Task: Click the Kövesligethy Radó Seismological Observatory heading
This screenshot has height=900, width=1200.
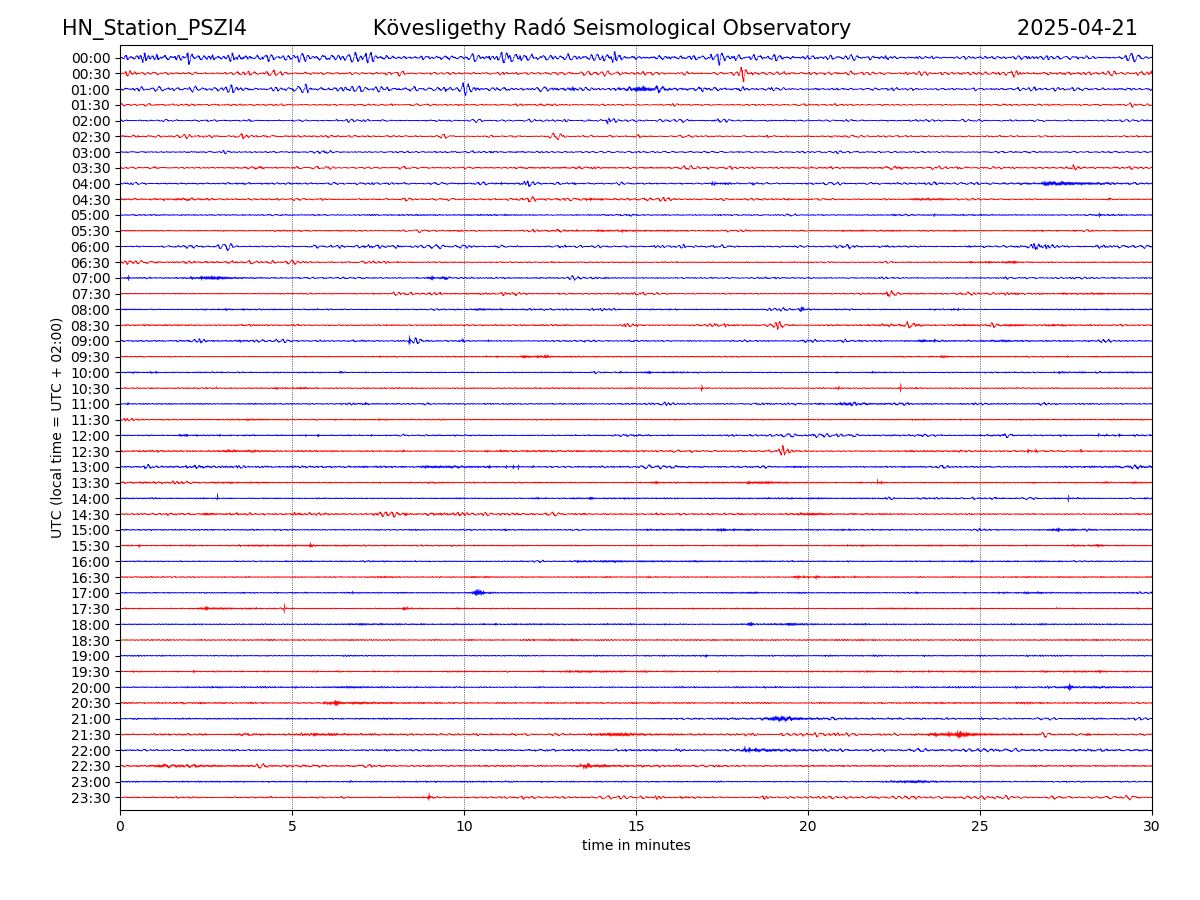Action: (611, 28)
